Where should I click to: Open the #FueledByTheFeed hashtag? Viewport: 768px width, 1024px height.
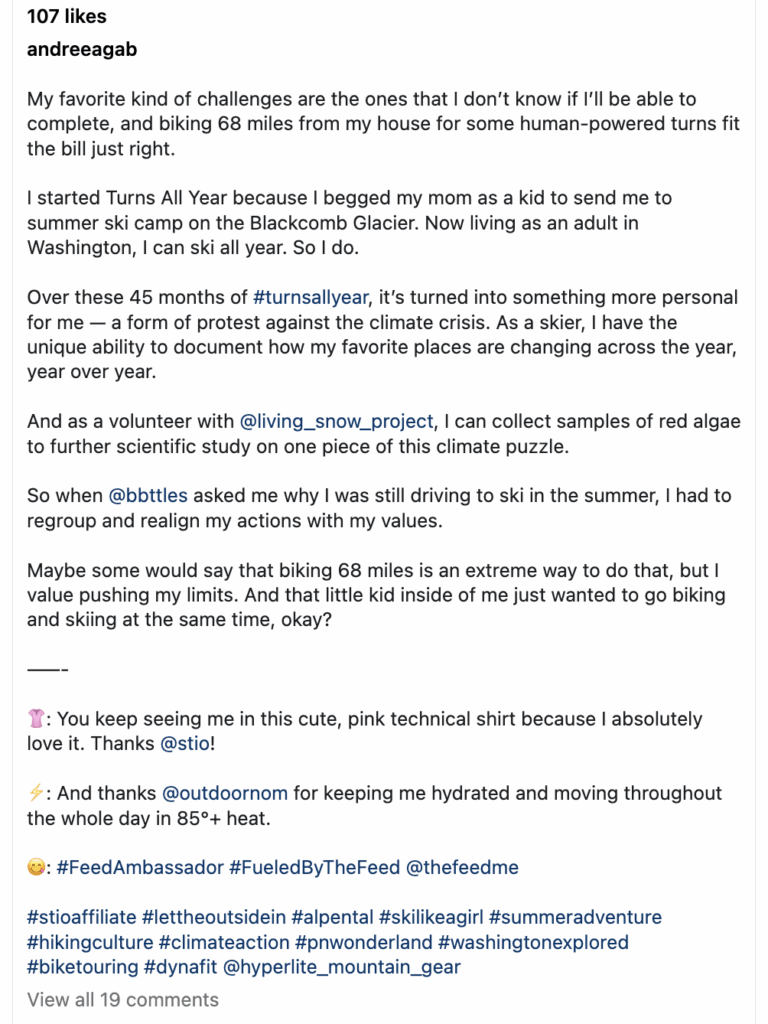point(314,868)
